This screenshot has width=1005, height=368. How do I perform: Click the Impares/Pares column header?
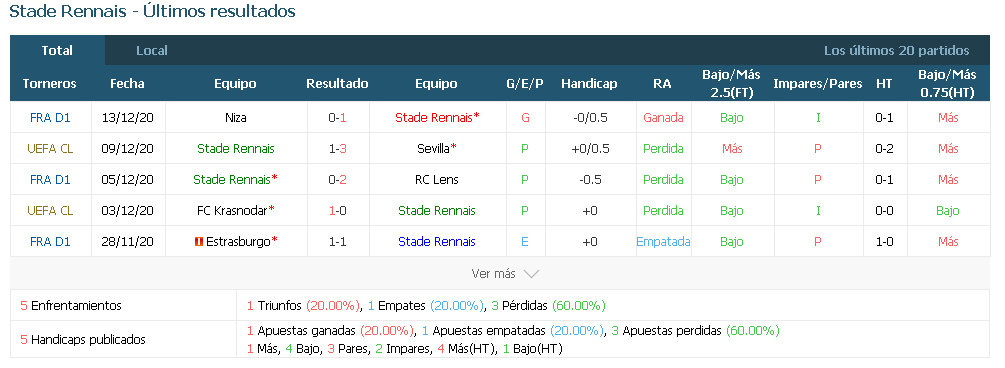(x=818, y=83)
